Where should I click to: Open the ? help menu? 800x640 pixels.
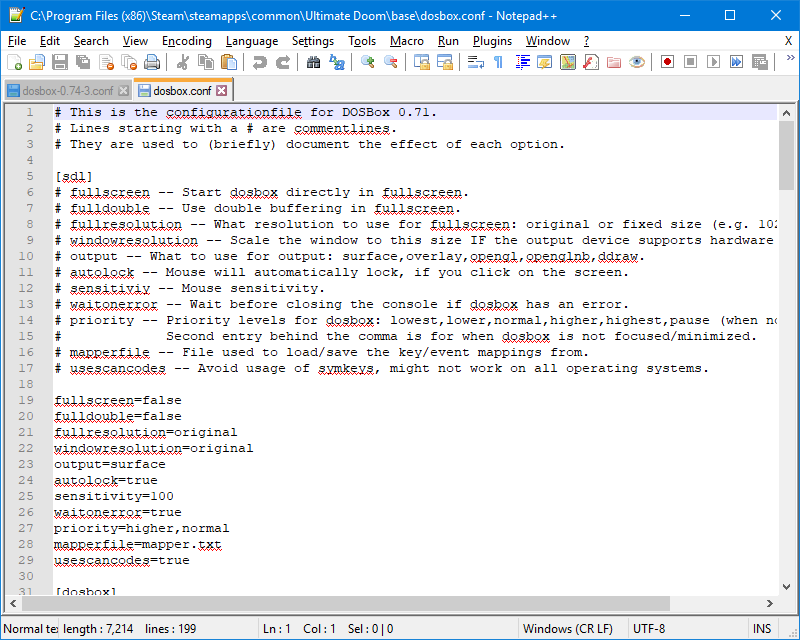[586, 41]
